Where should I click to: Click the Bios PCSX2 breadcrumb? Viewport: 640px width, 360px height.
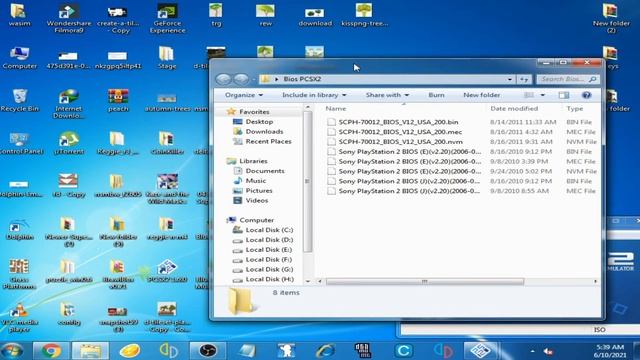pyautogui.click(x=302, y=79)
